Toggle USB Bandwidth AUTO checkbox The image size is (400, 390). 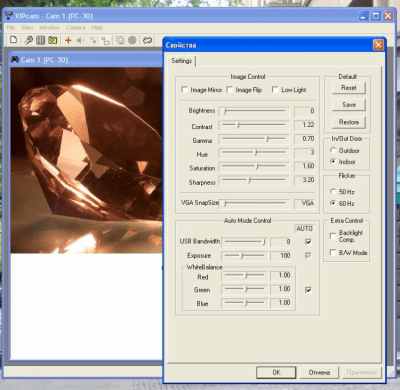coord(308,242)
